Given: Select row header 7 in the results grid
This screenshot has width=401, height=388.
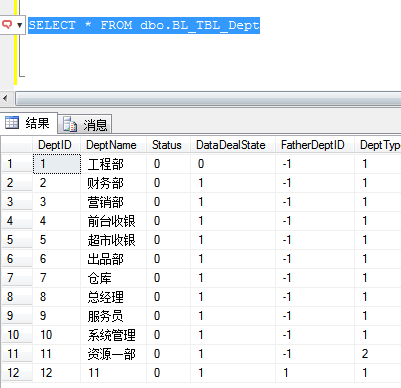Looking at the screenshot, I should click(x=17, y=278).
